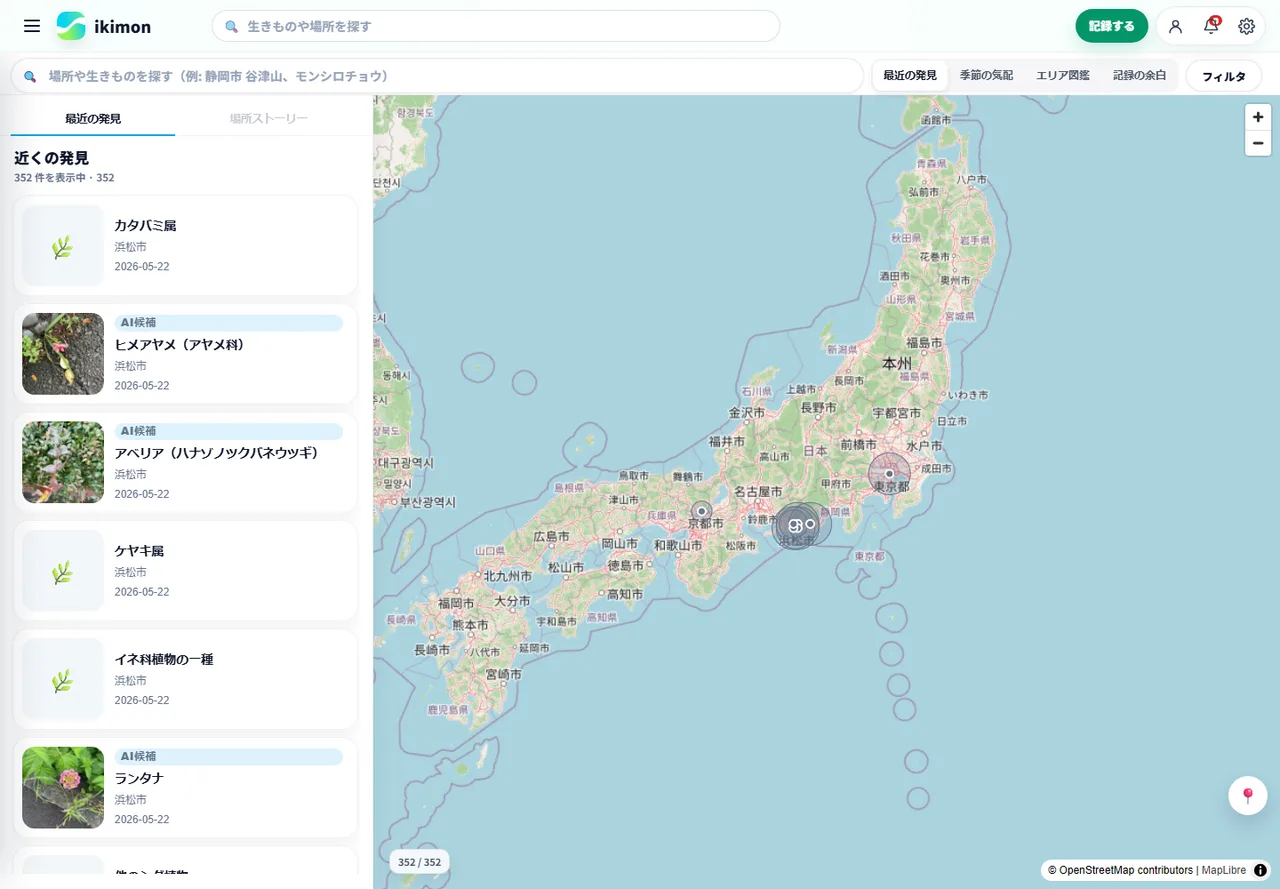Open the イネ科植物の一種 record title
This screenshot has width=1280, height=889.
[x=164, y=660]
